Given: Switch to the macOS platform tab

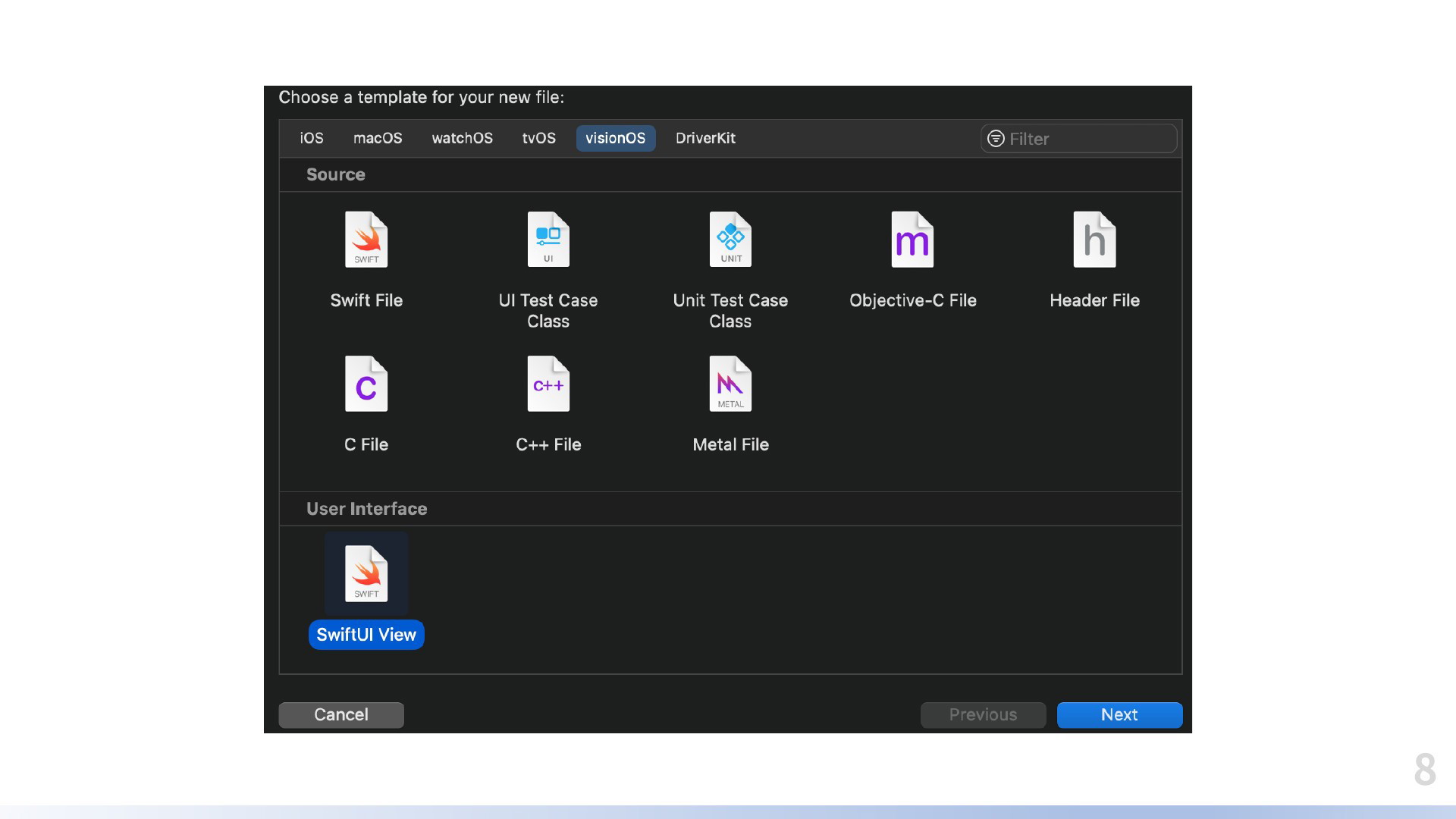Looking at the screenshot, I should [x=378, y=138].
